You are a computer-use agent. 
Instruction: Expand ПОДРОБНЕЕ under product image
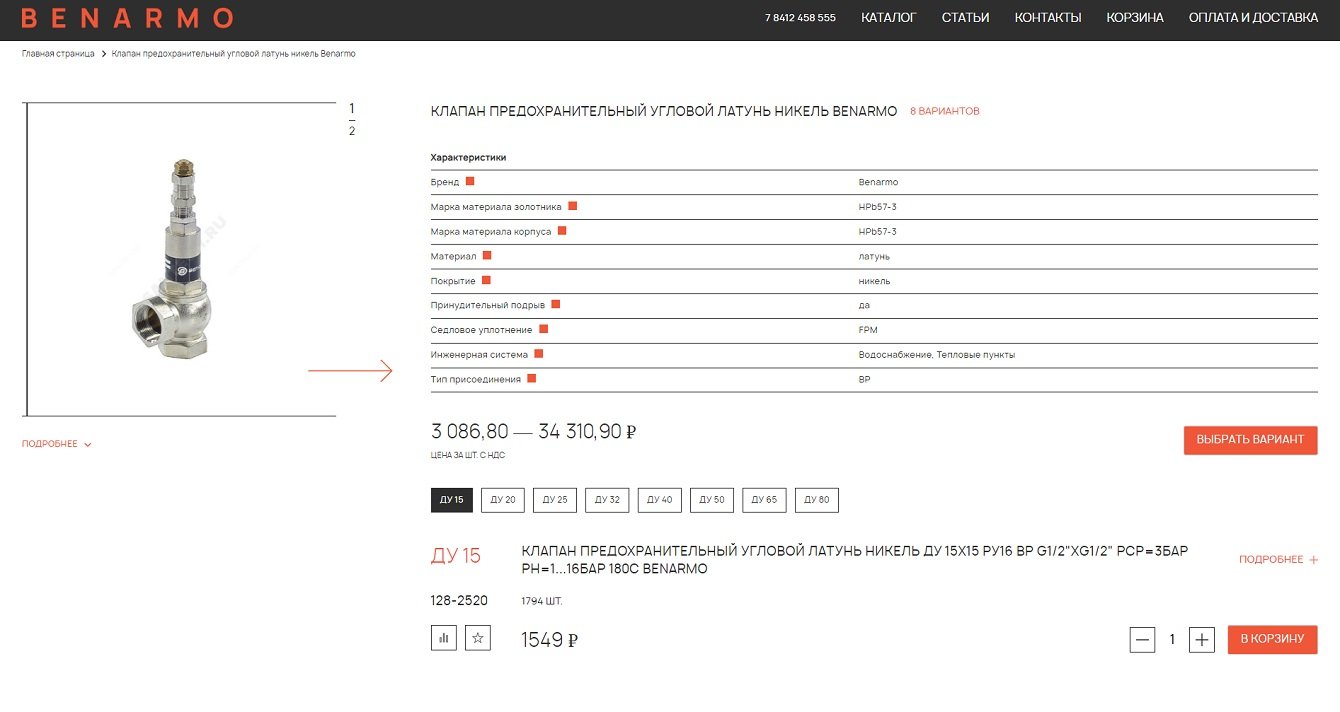(56, 444)
